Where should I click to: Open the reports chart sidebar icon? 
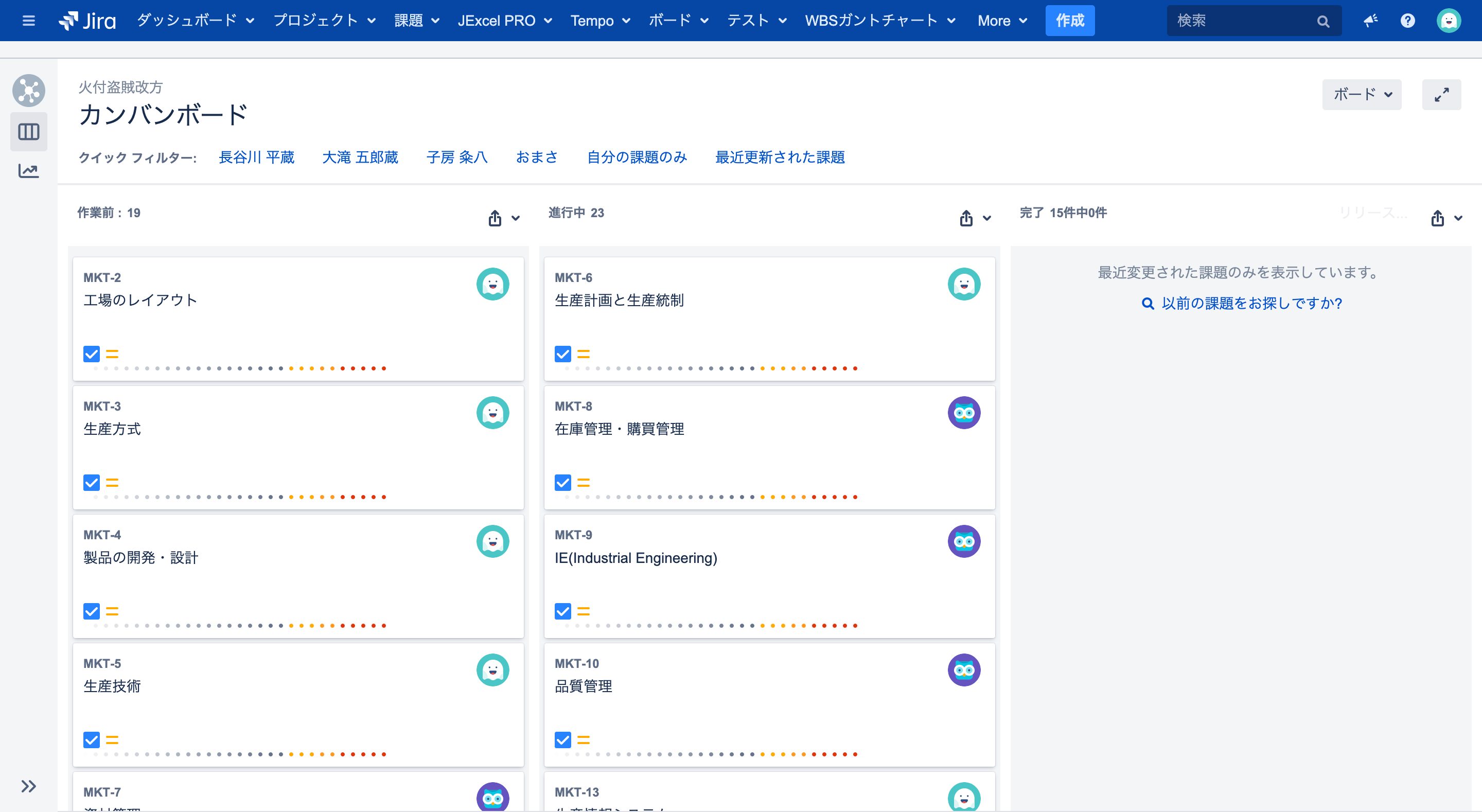pyautogui.click(x=29, y=171)
